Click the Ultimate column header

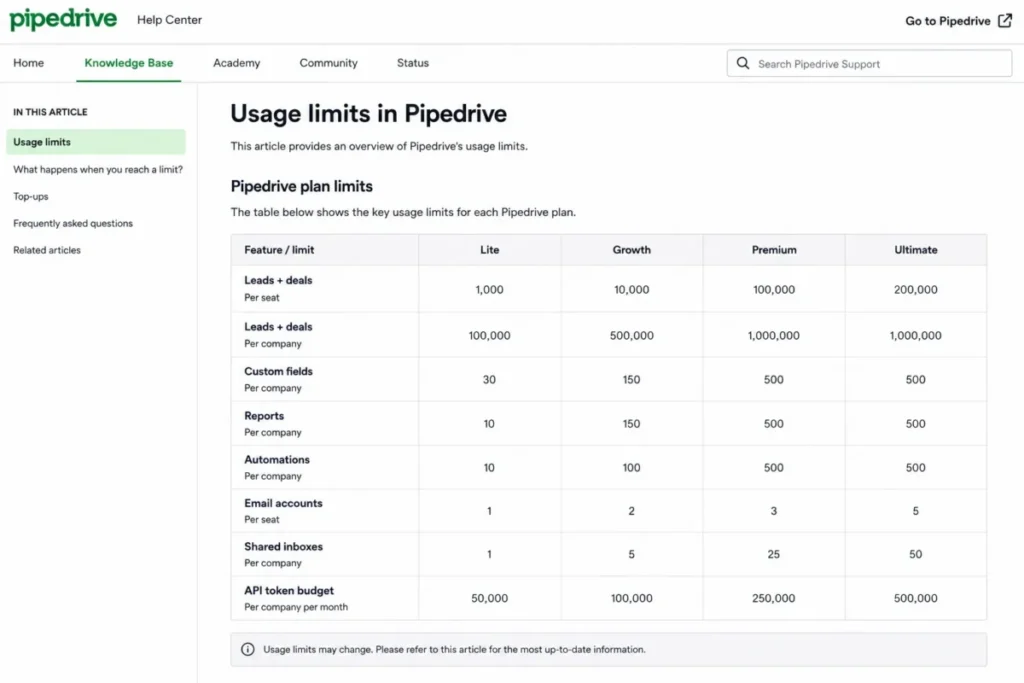(x=916, y=249)
